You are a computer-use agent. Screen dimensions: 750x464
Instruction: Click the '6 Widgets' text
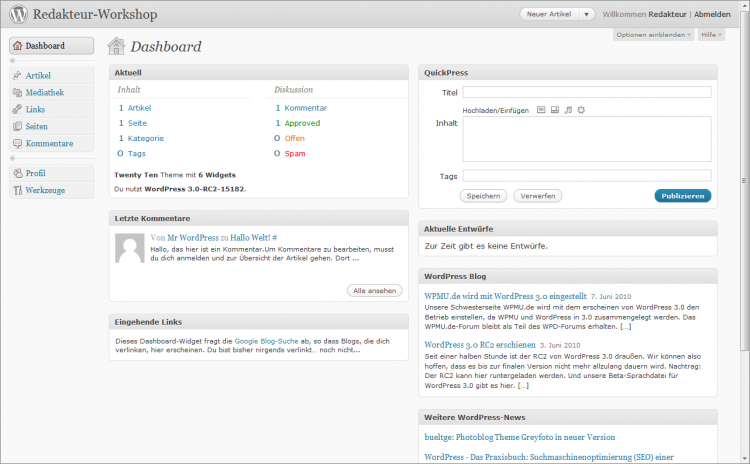point(217,175)
